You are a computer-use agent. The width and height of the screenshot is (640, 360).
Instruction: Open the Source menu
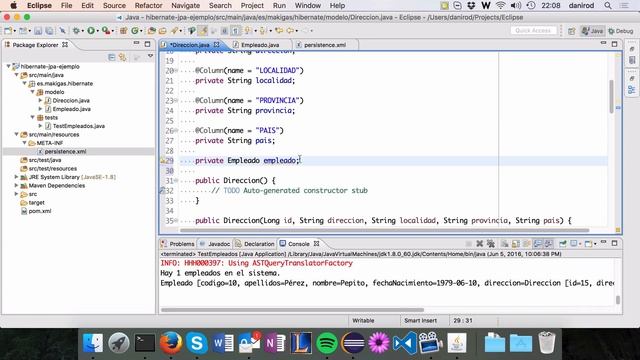click(x=114, y=6)
